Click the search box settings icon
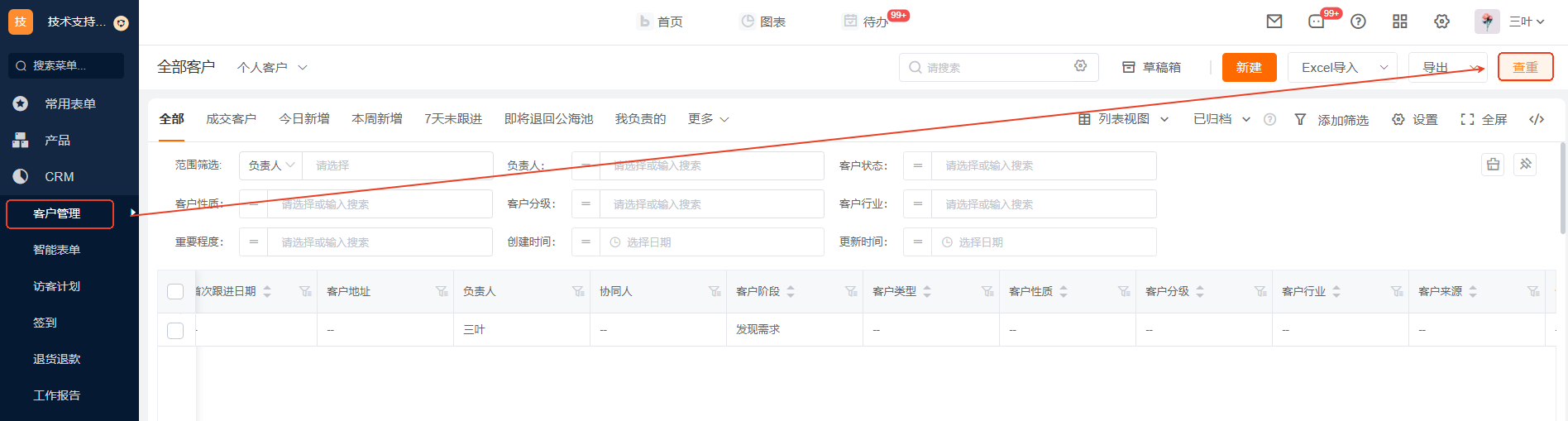Viewport: 1568px width, 421px height. pyautogui.click(x=1080, y=66)
